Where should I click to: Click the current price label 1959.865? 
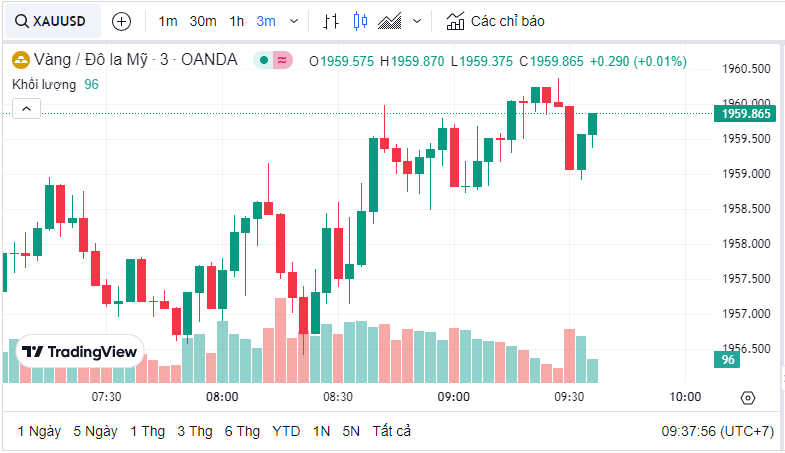(x=745, y=114)
